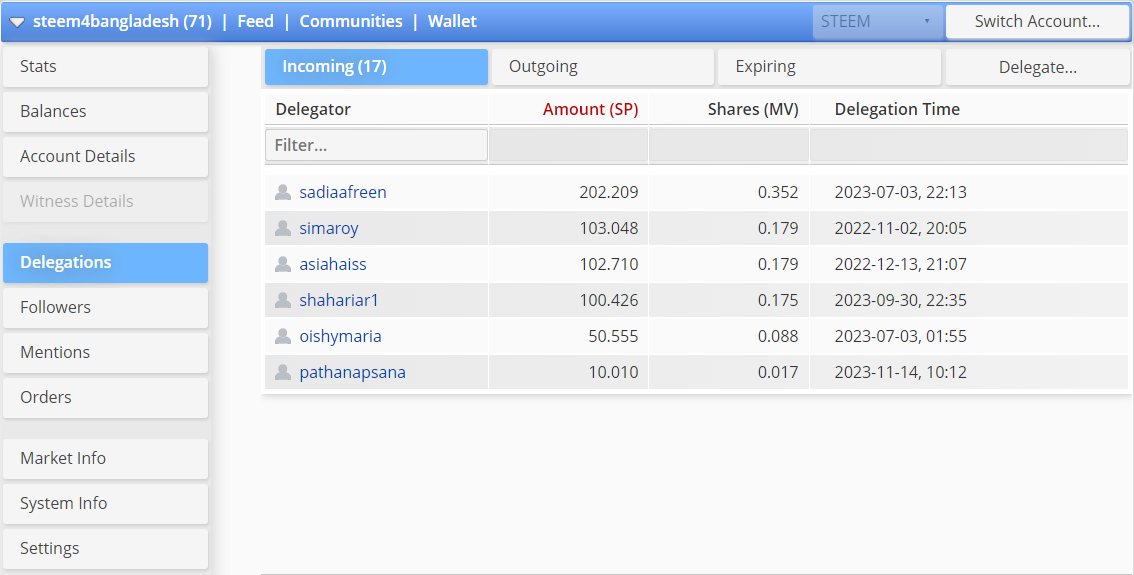Click the avatar icon next to sadiaafreen
This screenshot has width=1134, height=575.
(283, 192)
